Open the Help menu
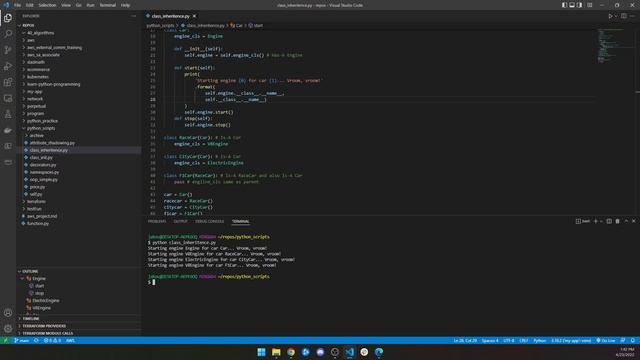 (125, 5)
